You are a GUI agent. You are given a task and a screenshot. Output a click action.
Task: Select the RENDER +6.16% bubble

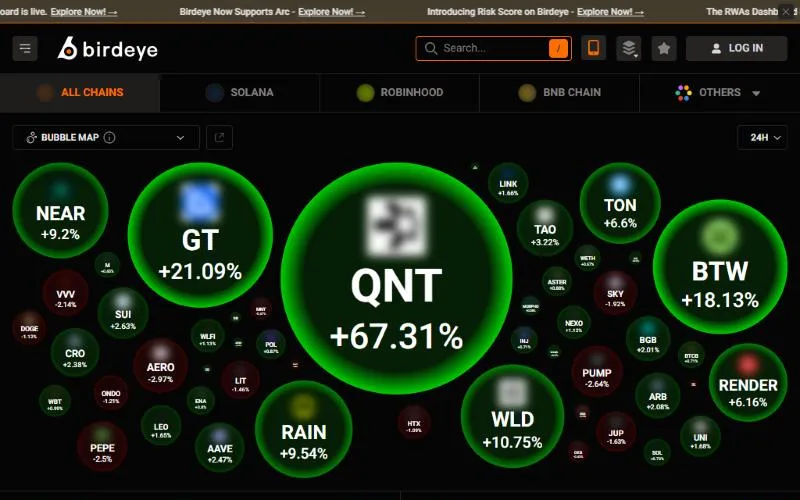(x=748, y=383)
